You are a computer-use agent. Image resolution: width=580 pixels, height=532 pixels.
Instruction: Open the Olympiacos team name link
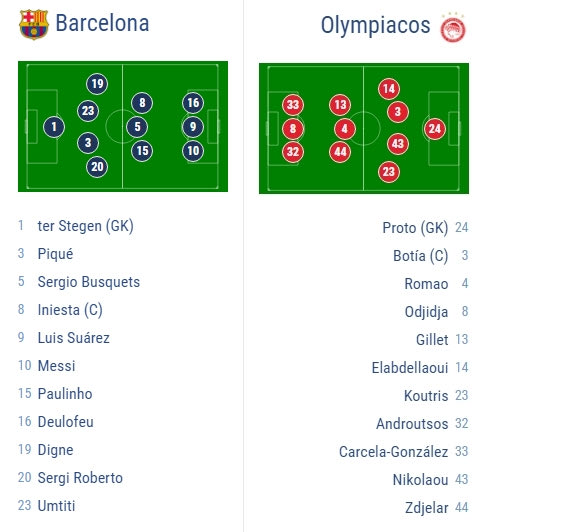(375, 26)
